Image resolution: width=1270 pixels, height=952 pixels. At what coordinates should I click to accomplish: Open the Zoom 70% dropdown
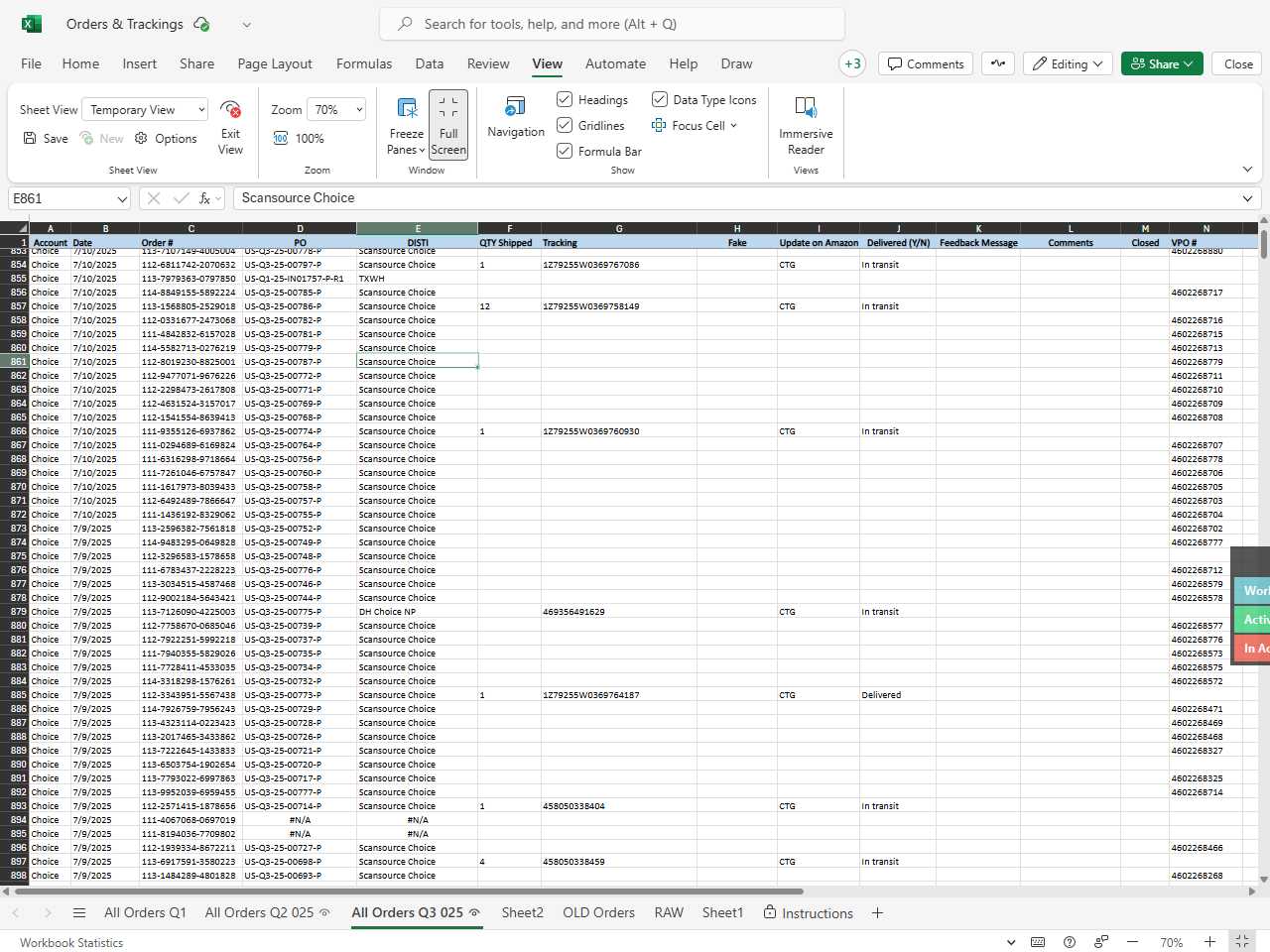click(336, 110)
